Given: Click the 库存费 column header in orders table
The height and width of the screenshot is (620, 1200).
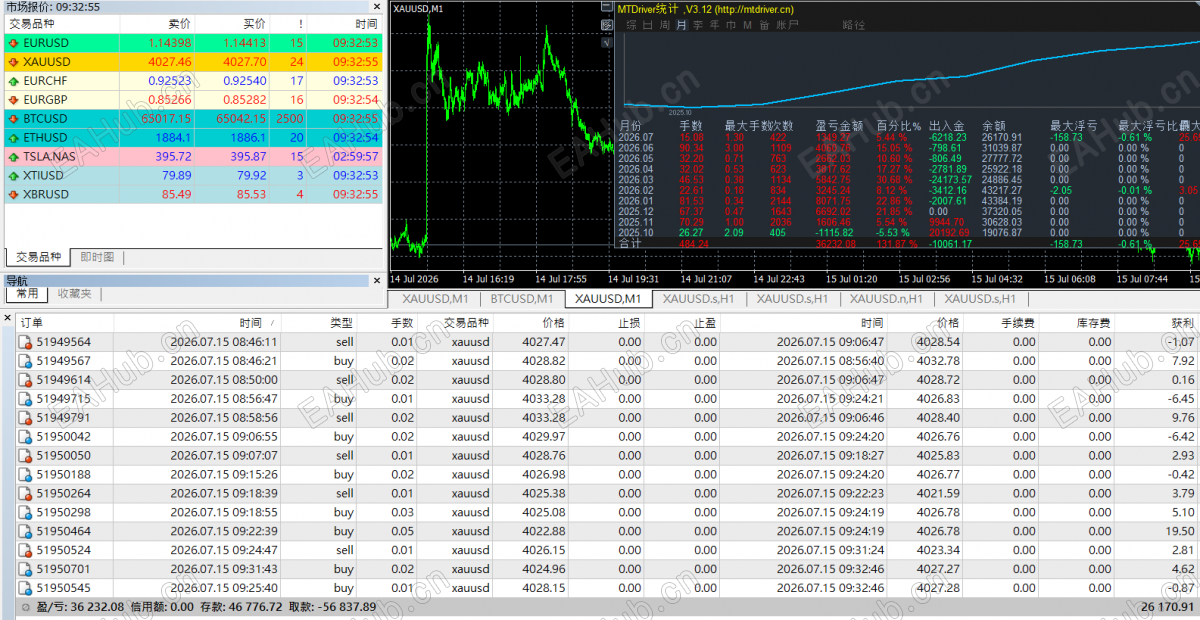Looking at the screenshot, I should point(1093,323).
